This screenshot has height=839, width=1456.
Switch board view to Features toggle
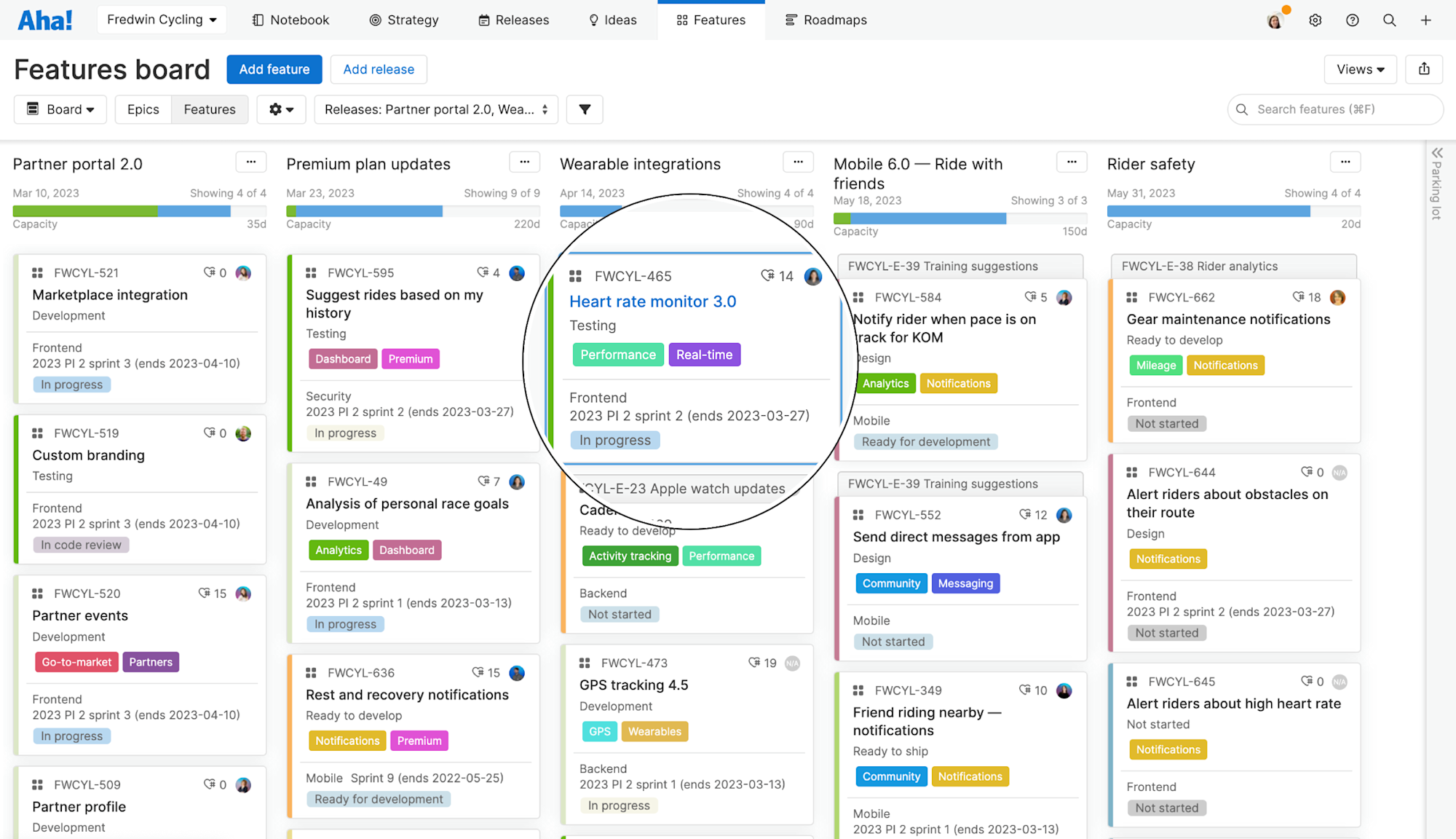pos(210,109)
